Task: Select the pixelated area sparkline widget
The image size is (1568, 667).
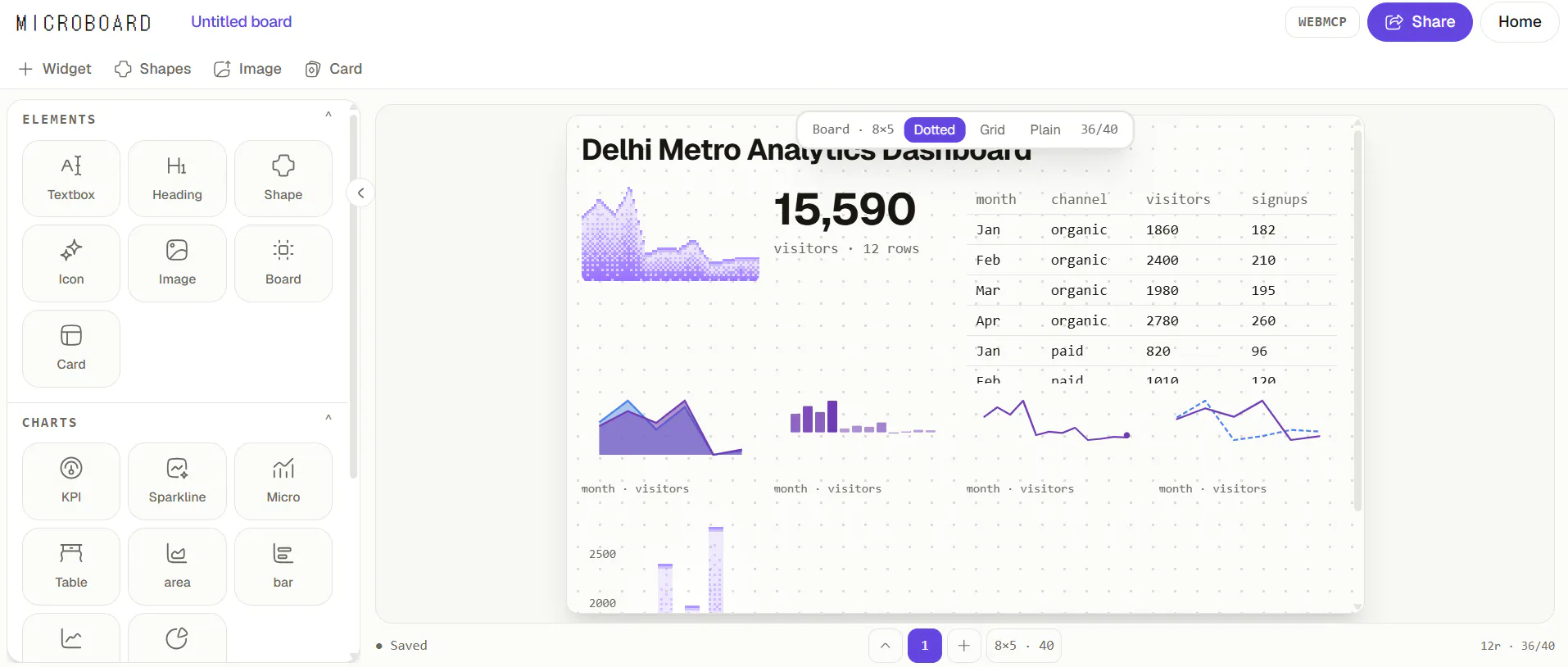Action: (670, 234)
